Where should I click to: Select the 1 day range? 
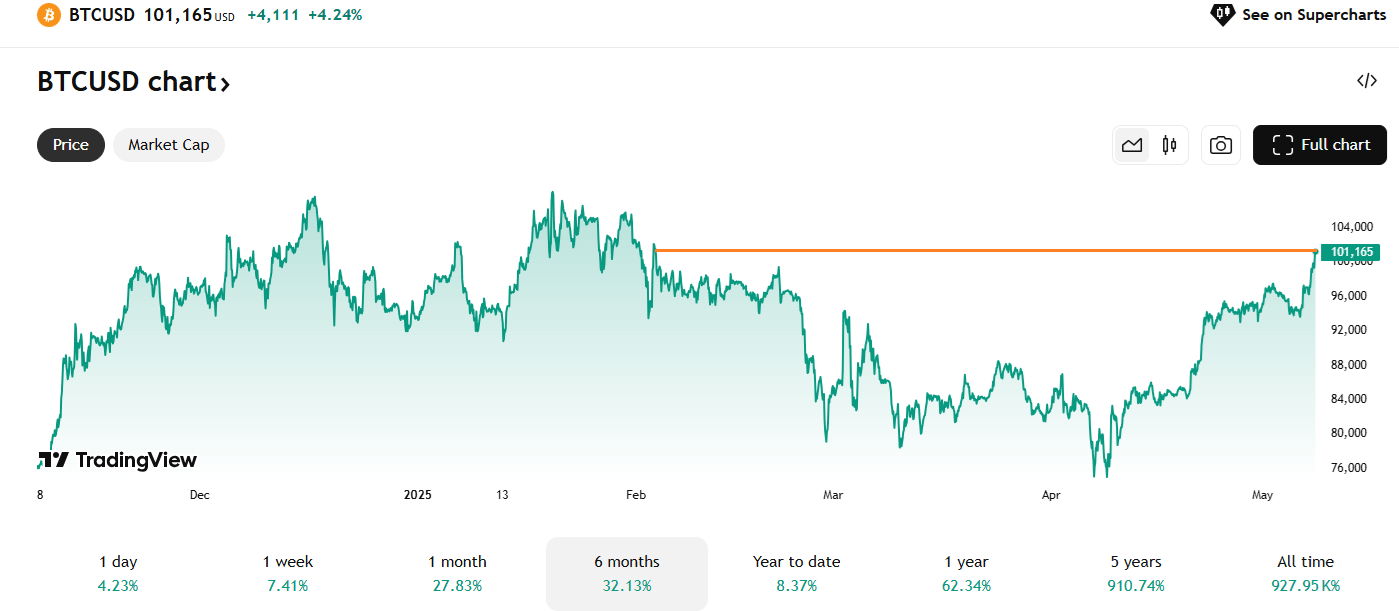click(x=118, y=573)
